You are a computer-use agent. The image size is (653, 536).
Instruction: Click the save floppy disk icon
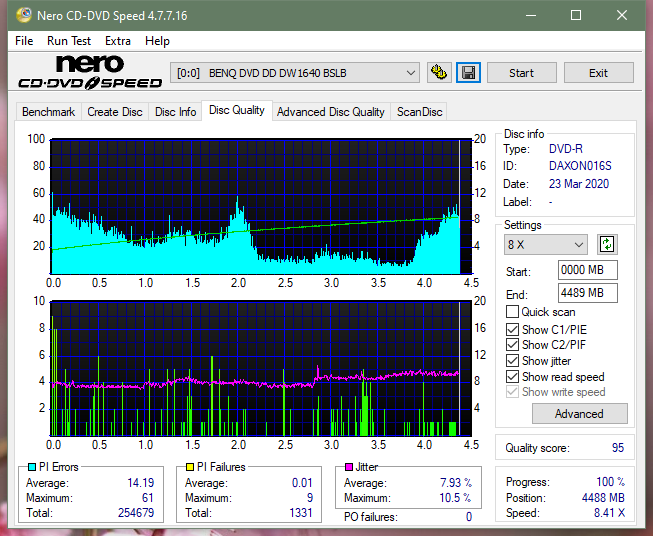point(469,73)
